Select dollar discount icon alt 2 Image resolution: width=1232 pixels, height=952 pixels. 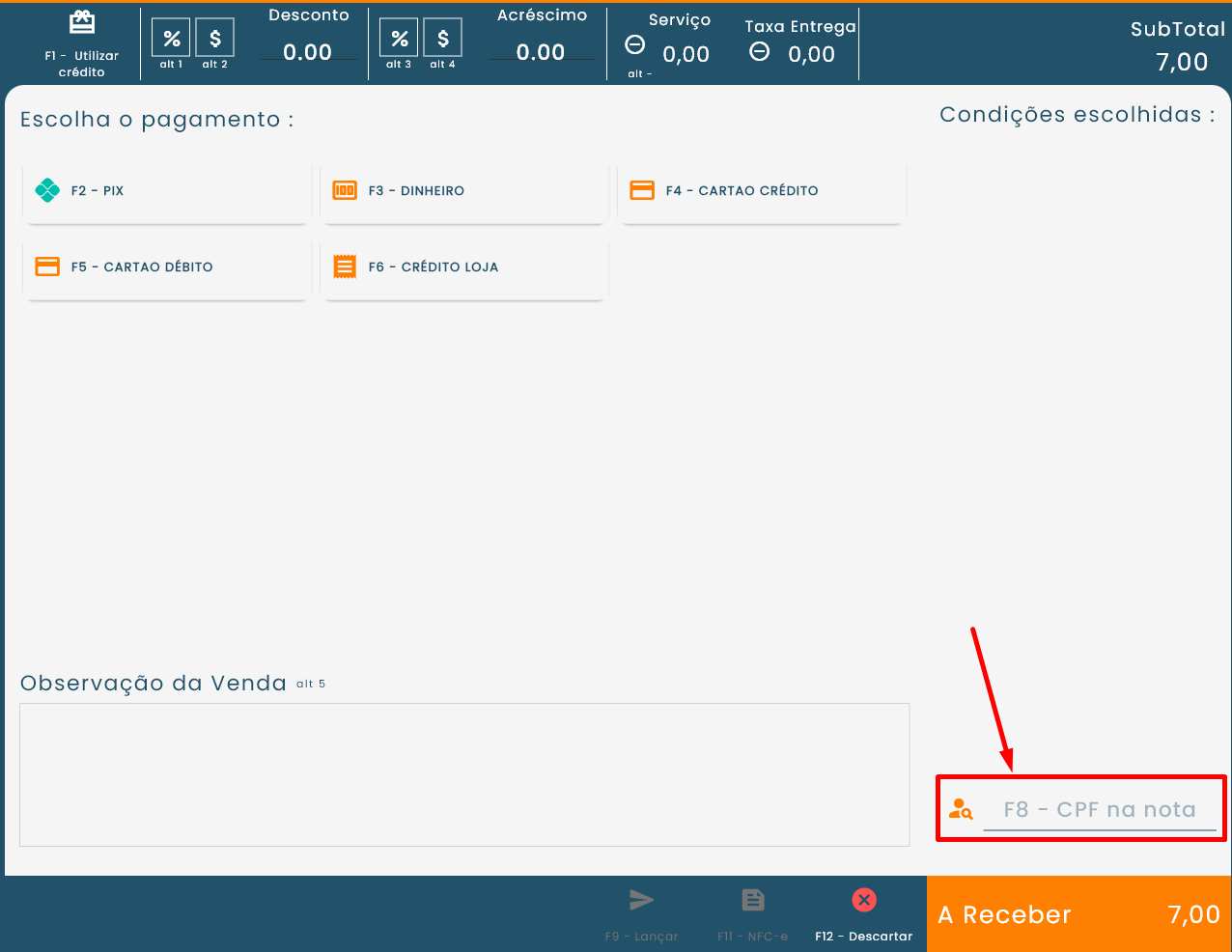coord(214,39)
